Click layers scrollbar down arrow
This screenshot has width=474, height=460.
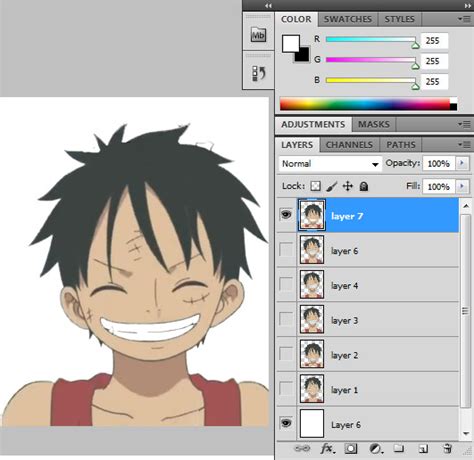click(x=466, y=433)
